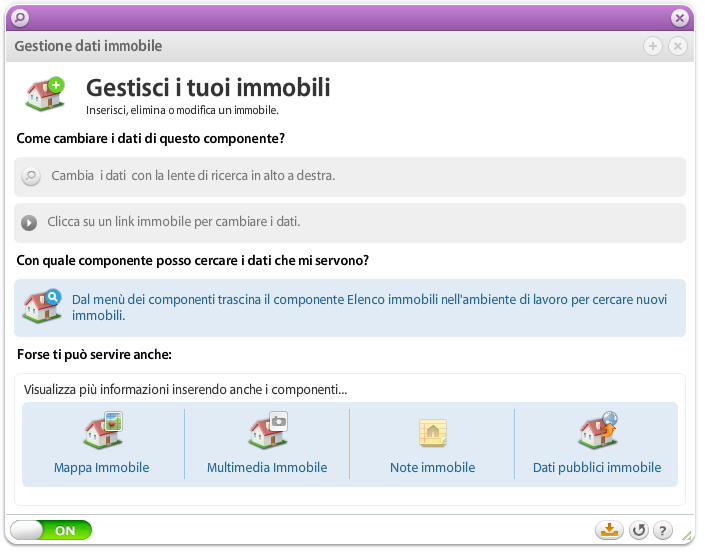
Task: Click 'Come cambiare i dati di questo componente?' heading
Action: [x=151, y=138]
